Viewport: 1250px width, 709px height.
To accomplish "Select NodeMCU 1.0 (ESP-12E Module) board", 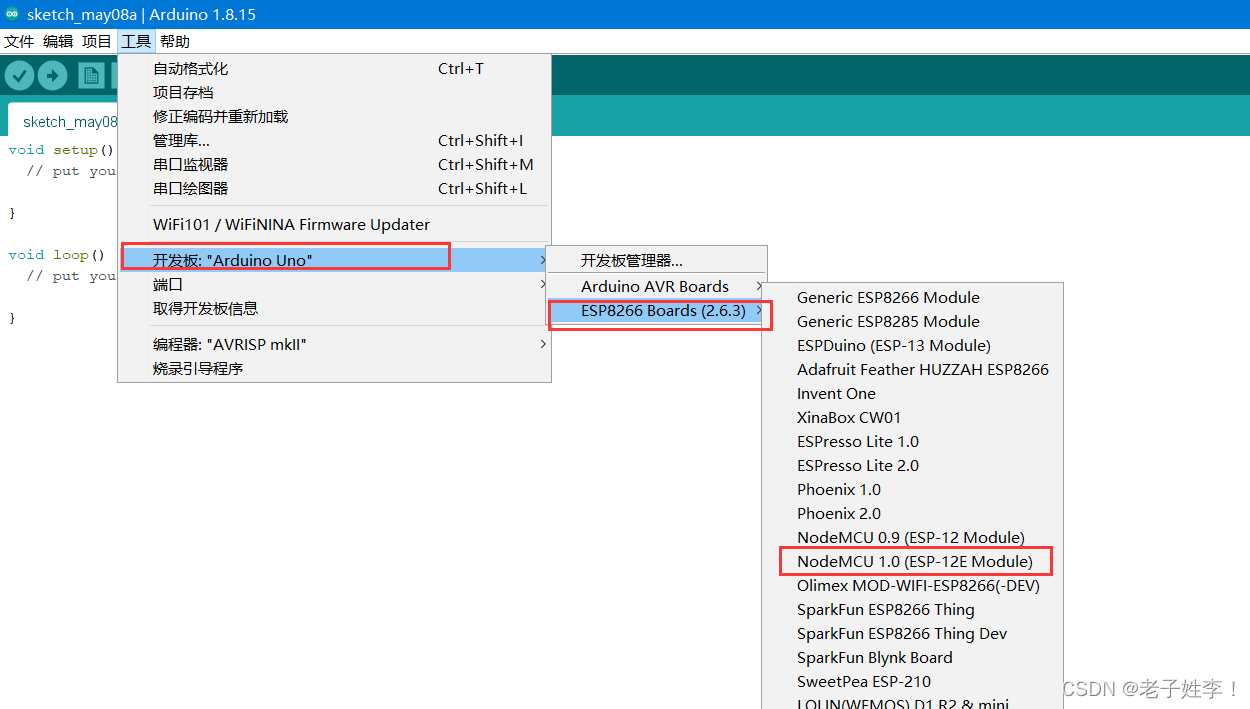I will coord(912,561).
